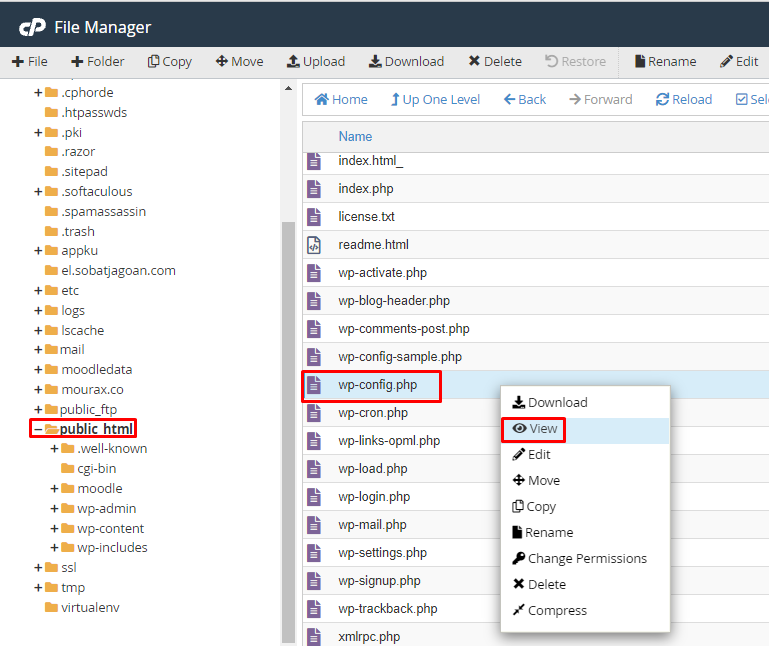Choose Edit in context menu
Screen dimensions: 769x646
click(585, 455)
